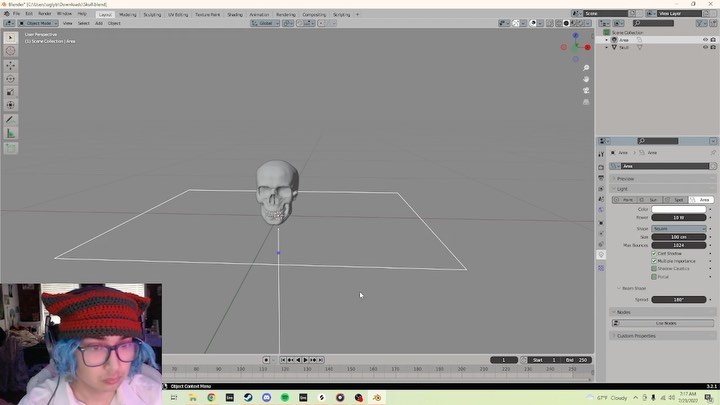The image size is (720, 405).
Task: Click the viewport zoom magnifier icon
Action: (586, 68)
